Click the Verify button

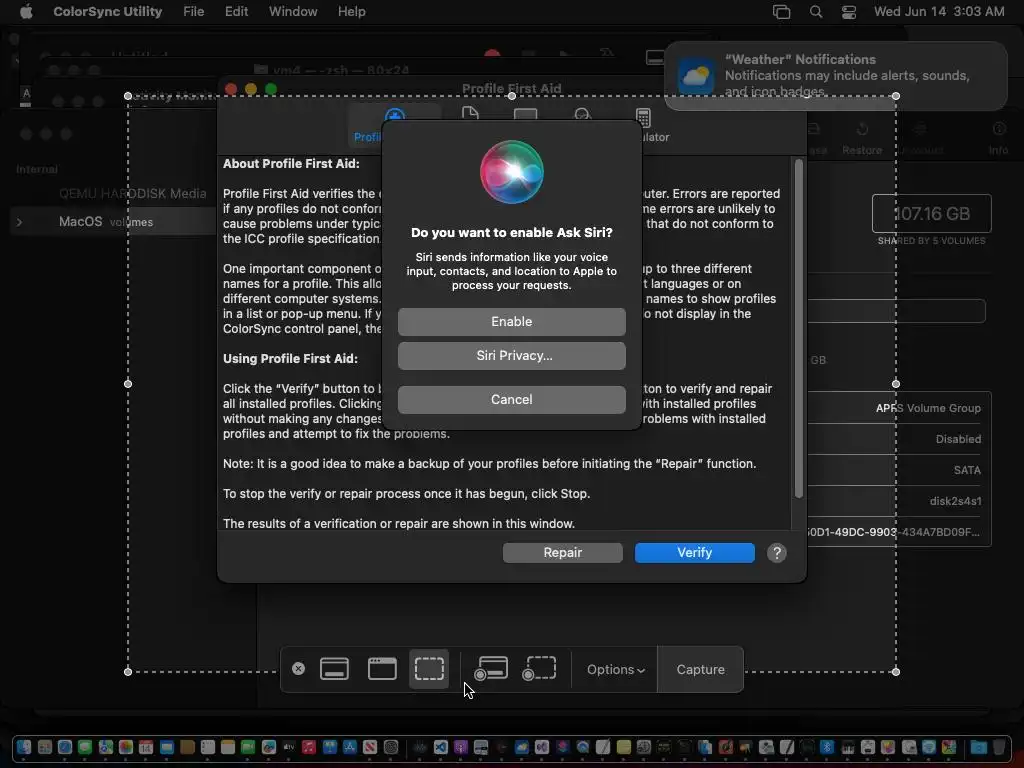(694, 552)
